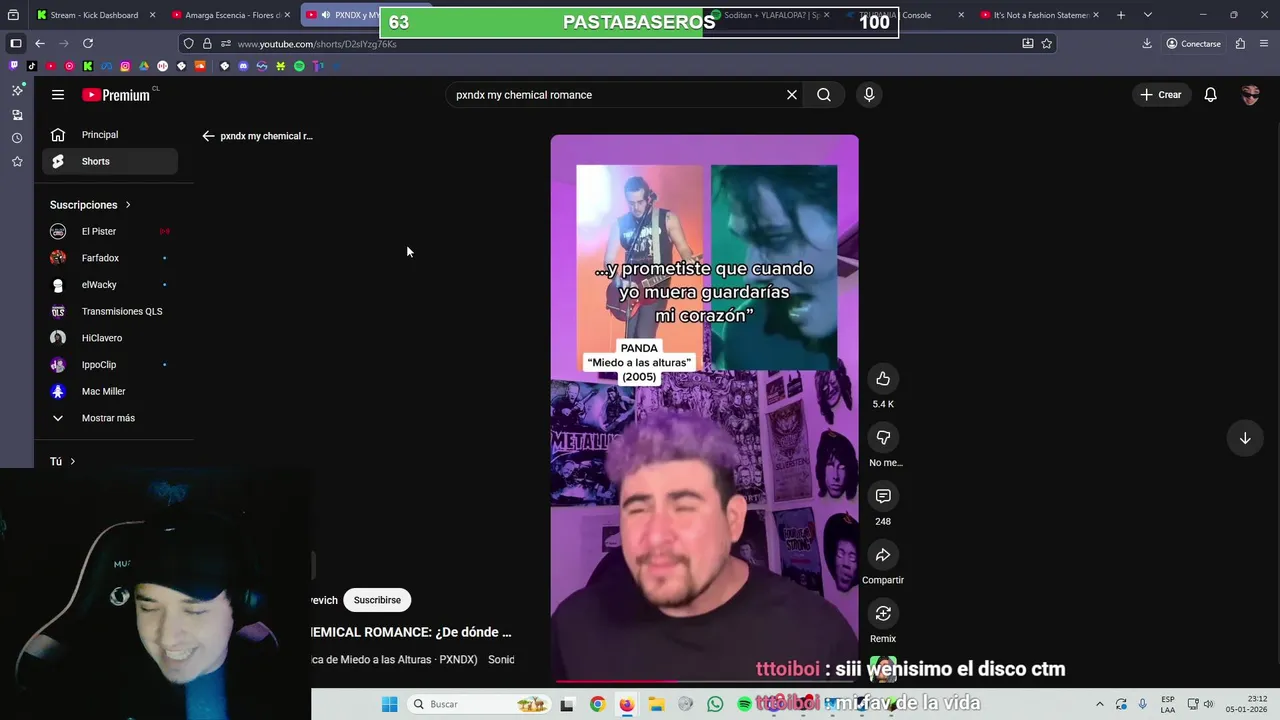
Task: Click the search magnifier button
Action: click(x=824, y=95)
